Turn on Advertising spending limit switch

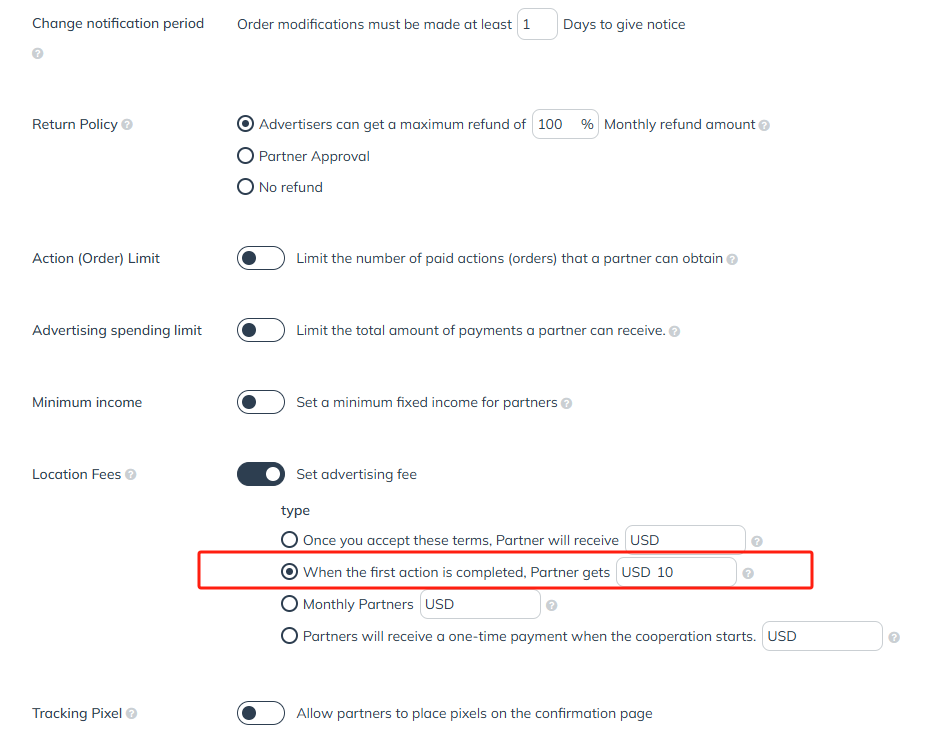click(x=261, y=330)
